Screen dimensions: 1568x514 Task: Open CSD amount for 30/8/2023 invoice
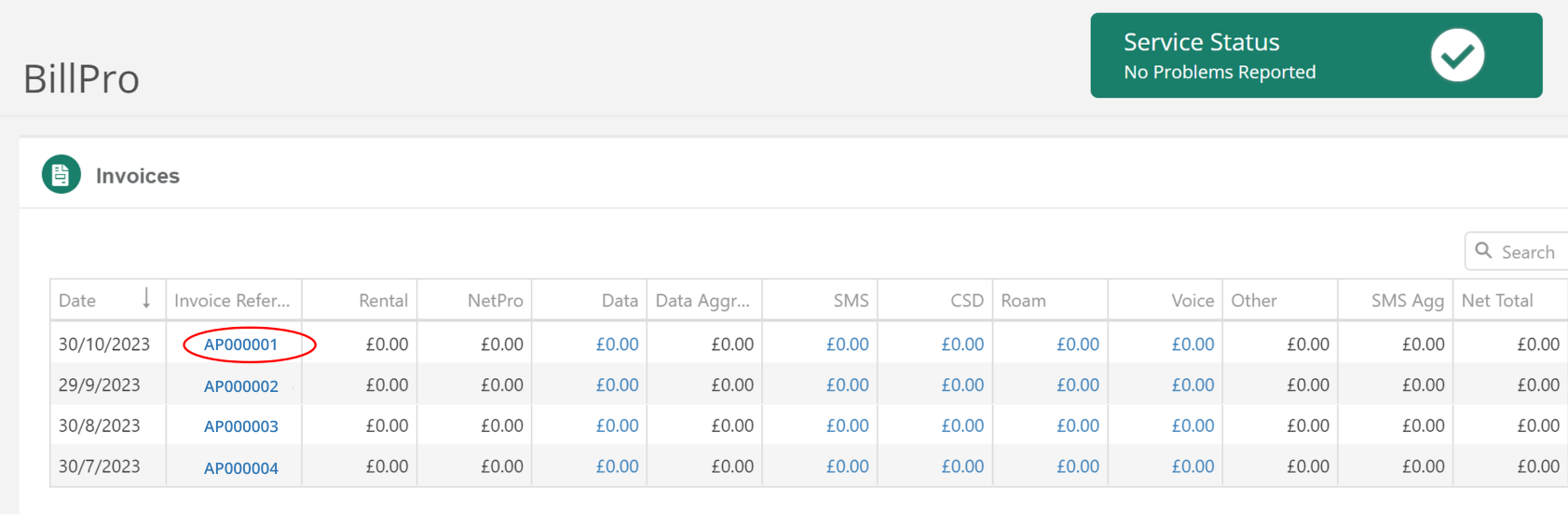(x=962, y=426)
